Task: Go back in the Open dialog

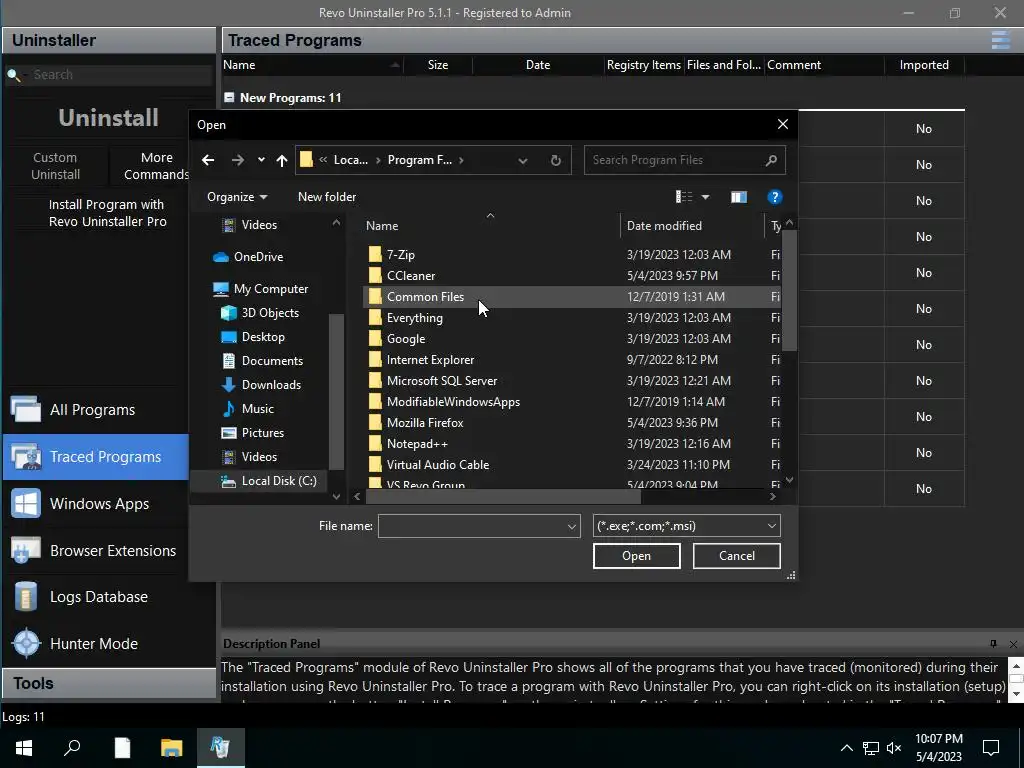Action: [208, 160]
